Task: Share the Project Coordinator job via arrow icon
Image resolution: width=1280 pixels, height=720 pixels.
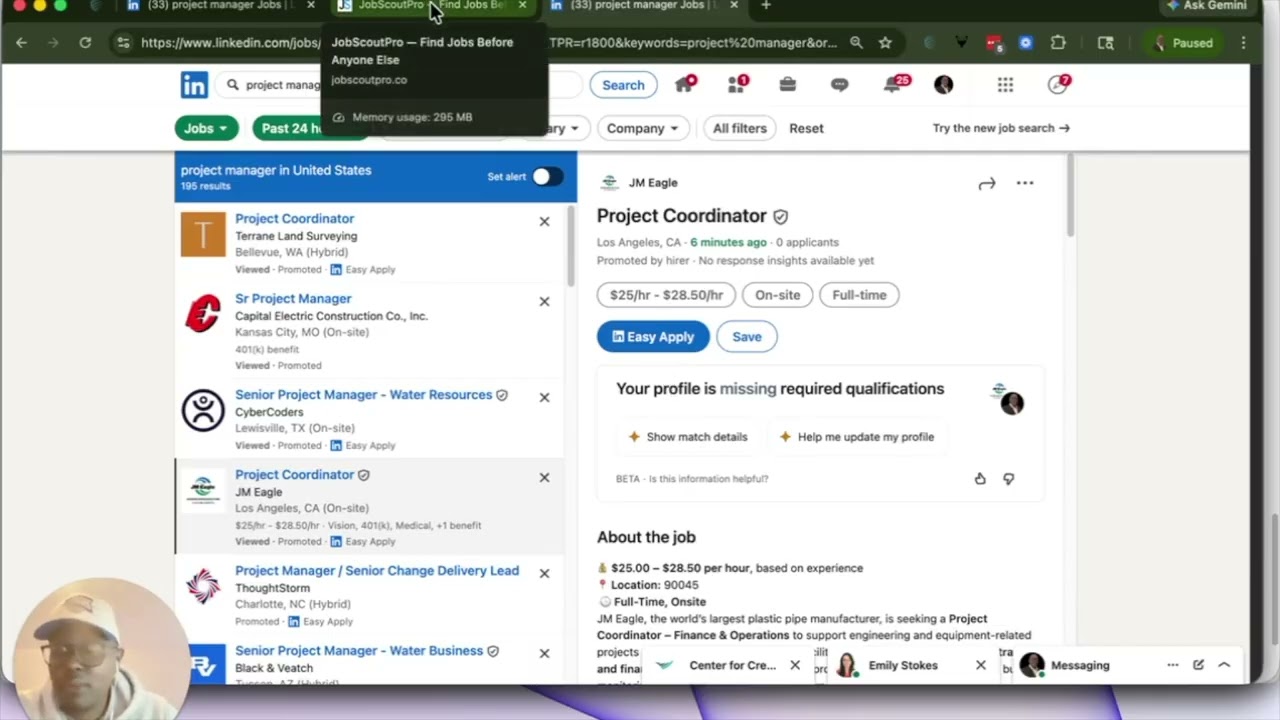Action: click(x=987, y=183)
